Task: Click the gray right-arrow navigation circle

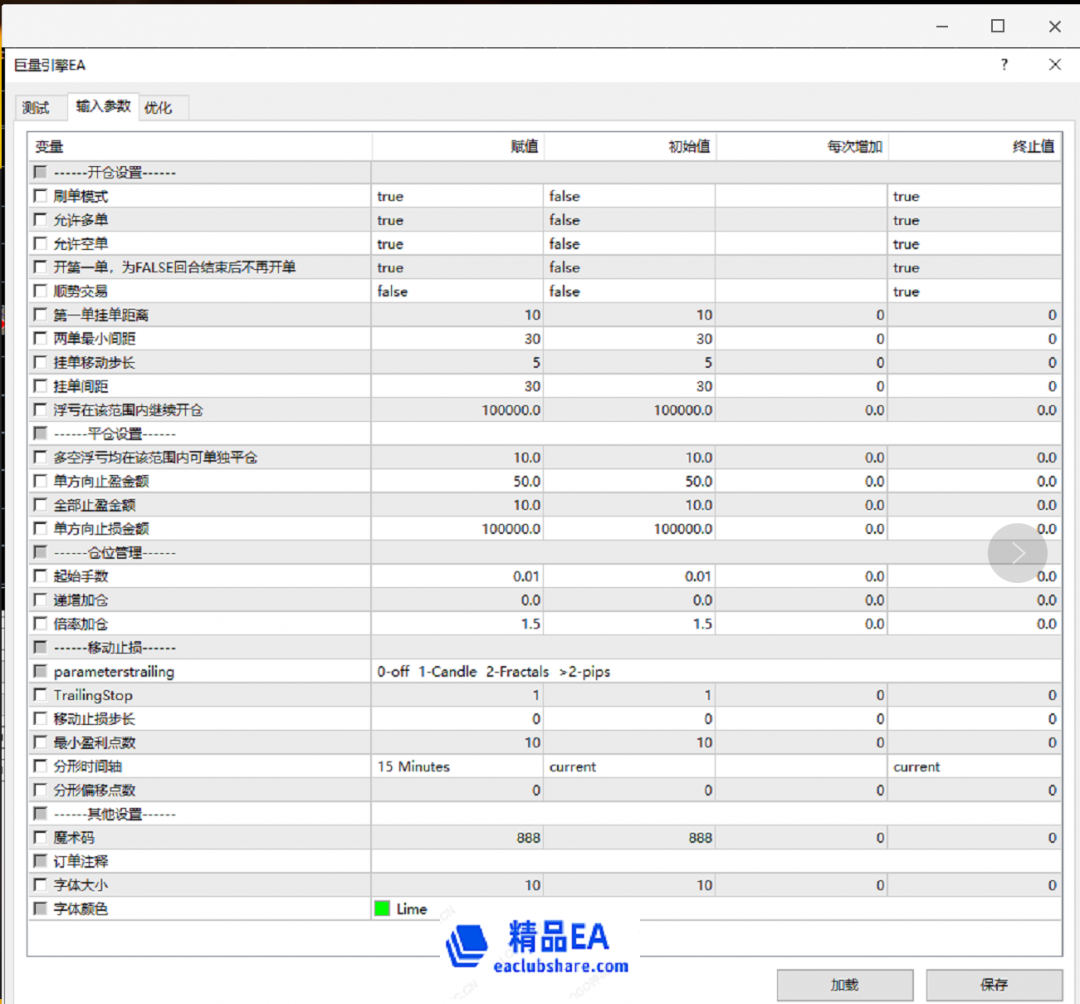Action: pos(1018,552)
